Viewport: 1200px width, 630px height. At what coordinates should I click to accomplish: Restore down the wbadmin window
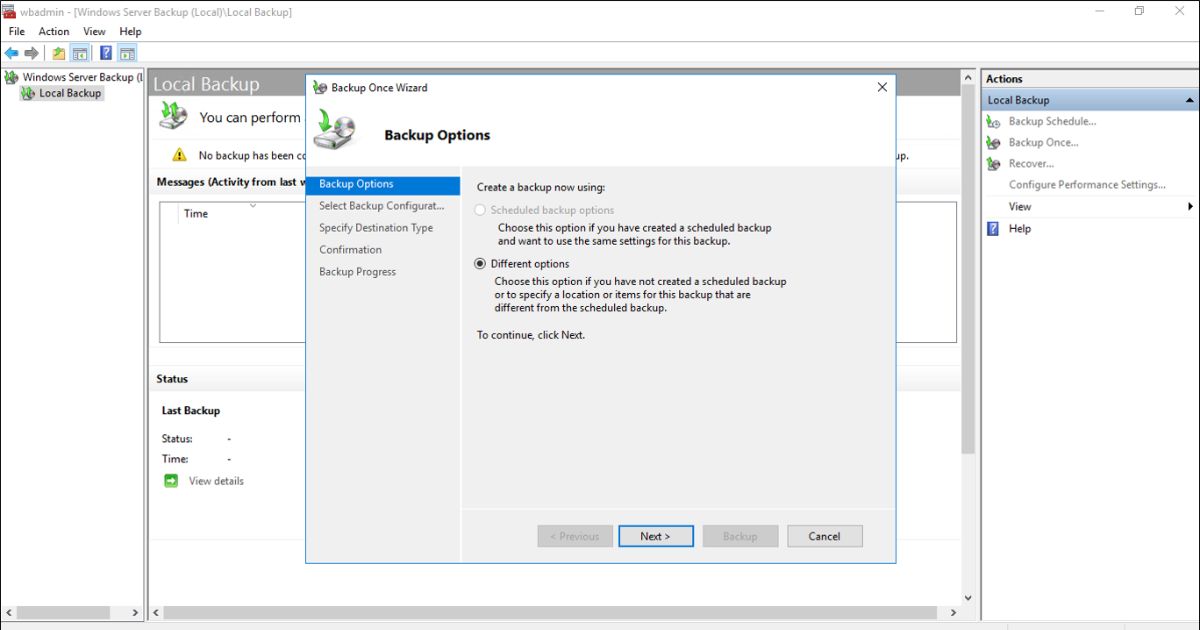[x=1139, y=11]
